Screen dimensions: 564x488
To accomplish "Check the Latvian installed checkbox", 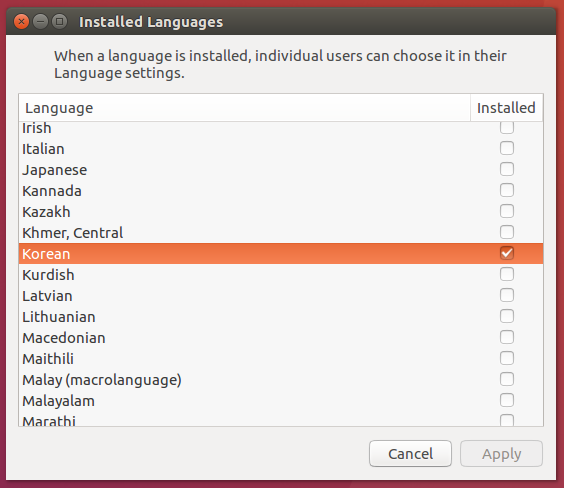I will 506,295.
